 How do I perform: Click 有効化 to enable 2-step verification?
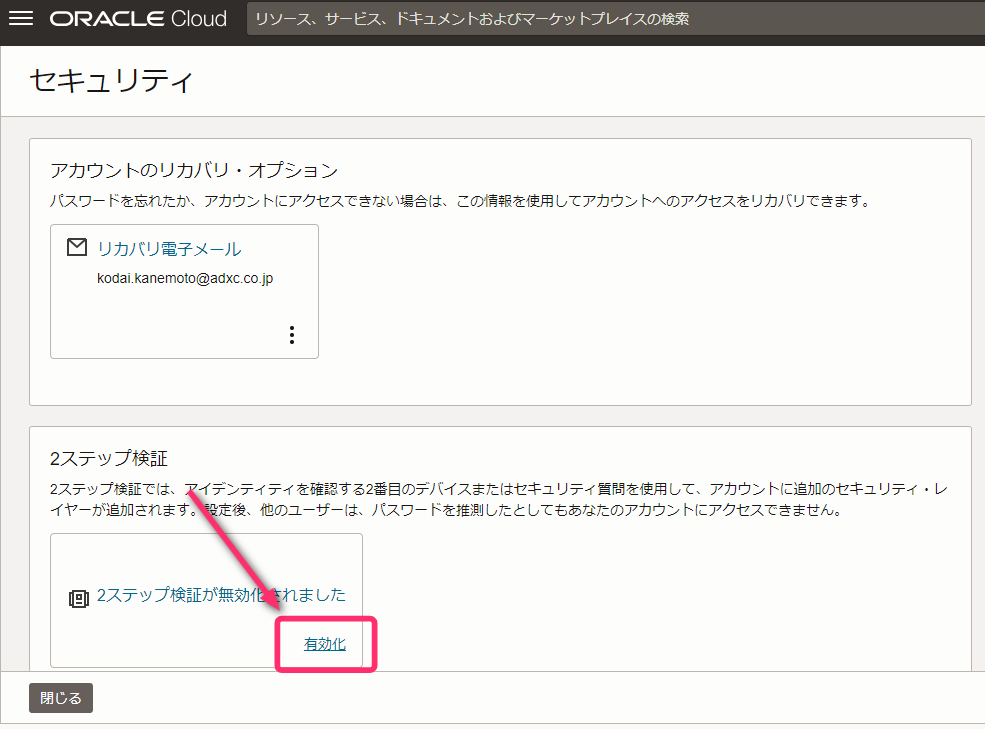(x=325, y=644)
